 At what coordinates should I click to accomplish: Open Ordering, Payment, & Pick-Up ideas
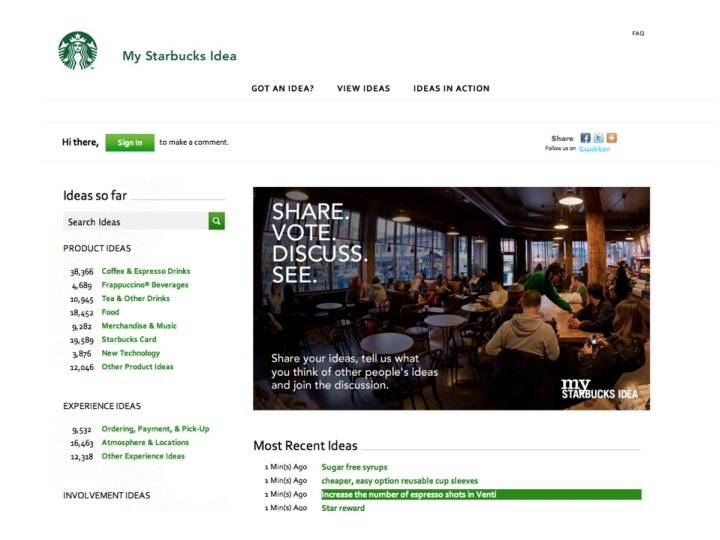coord(155,428)
